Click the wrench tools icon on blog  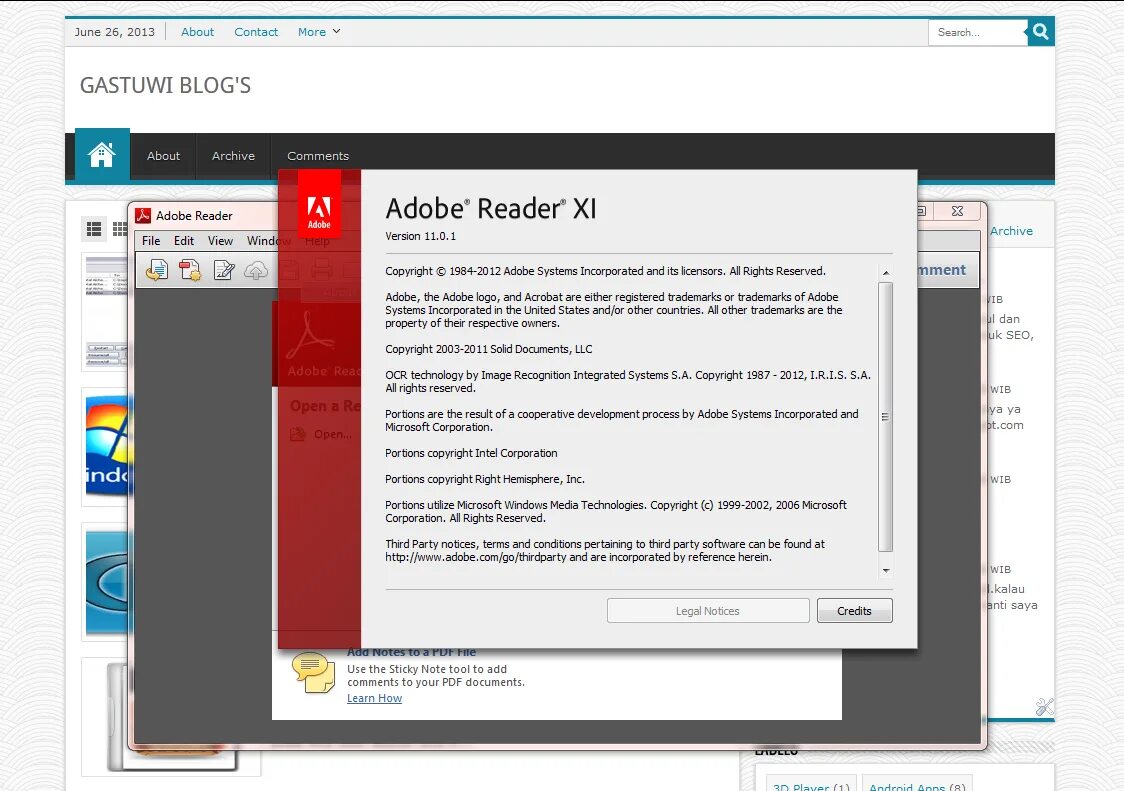click(1044, 706)
